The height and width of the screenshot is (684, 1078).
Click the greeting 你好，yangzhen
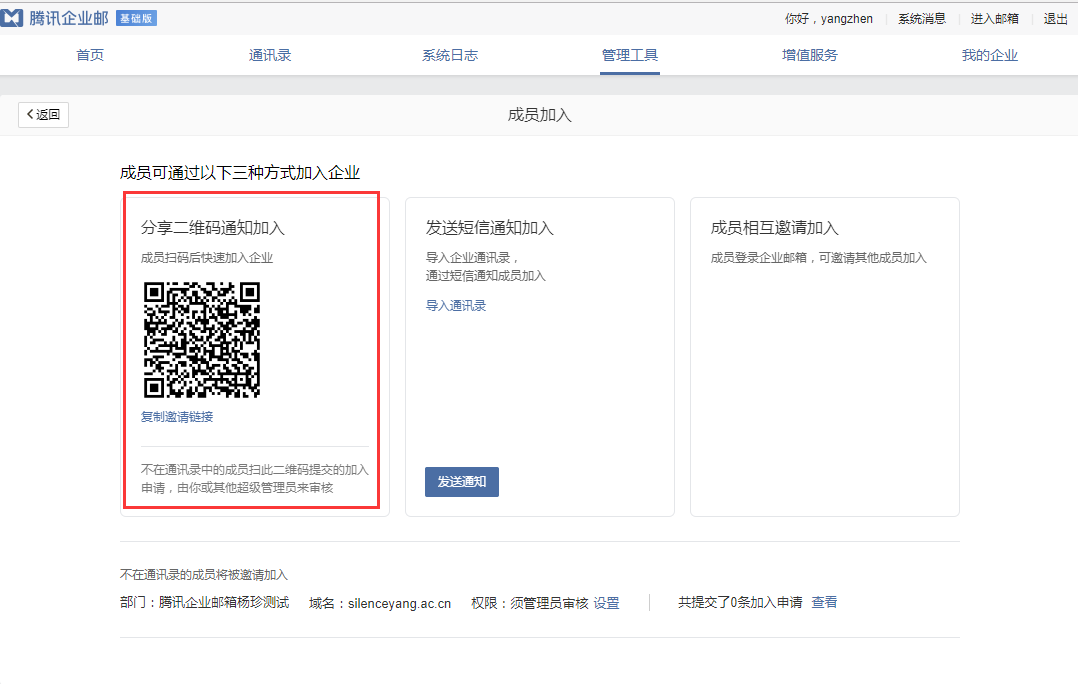[829, 19]
